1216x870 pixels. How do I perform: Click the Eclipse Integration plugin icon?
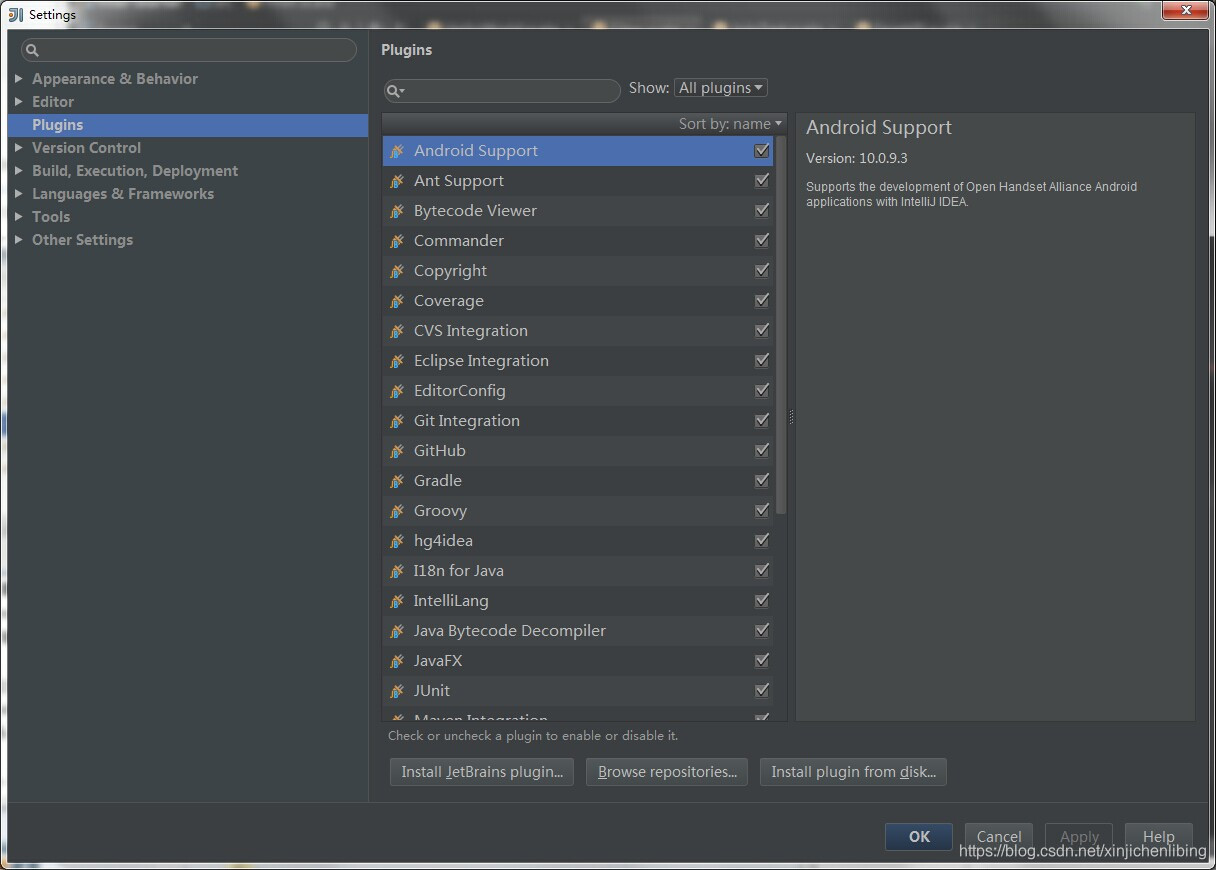pyautogui.click(x=397, y=361)
